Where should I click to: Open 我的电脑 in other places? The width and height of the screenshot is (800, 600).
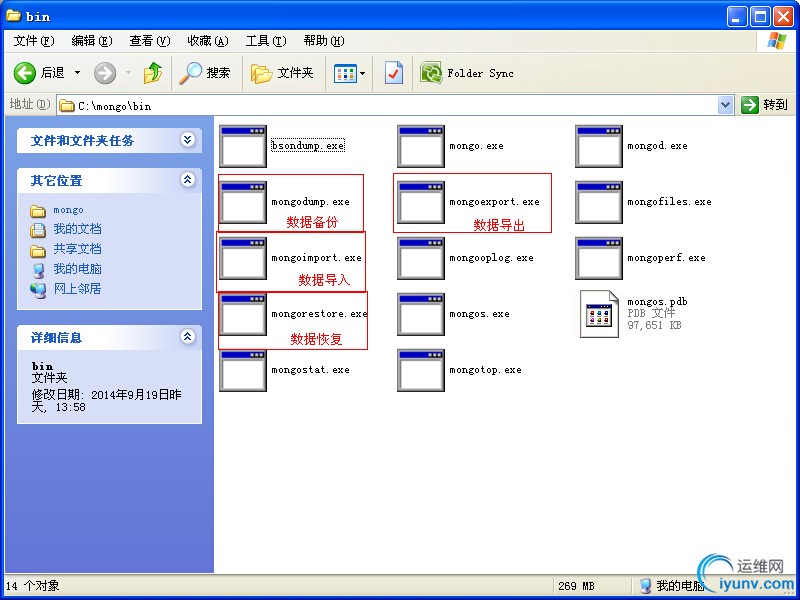pos(78,269)
